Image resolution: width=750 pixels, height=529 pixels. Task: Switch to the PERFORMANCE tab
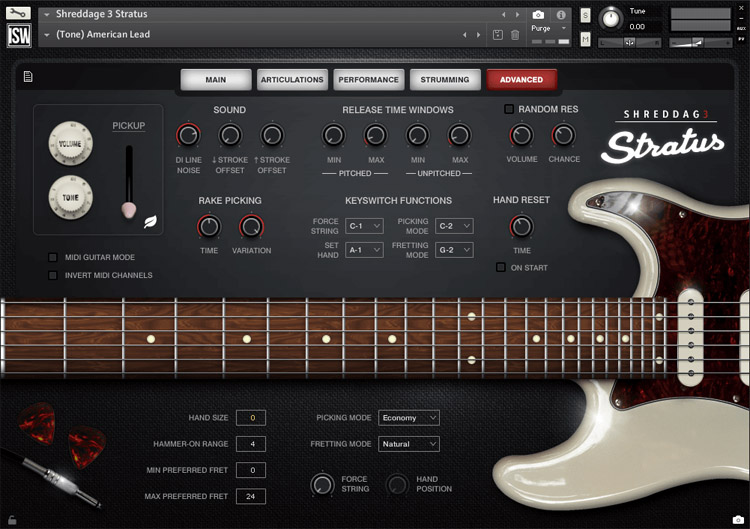[368, 79]
